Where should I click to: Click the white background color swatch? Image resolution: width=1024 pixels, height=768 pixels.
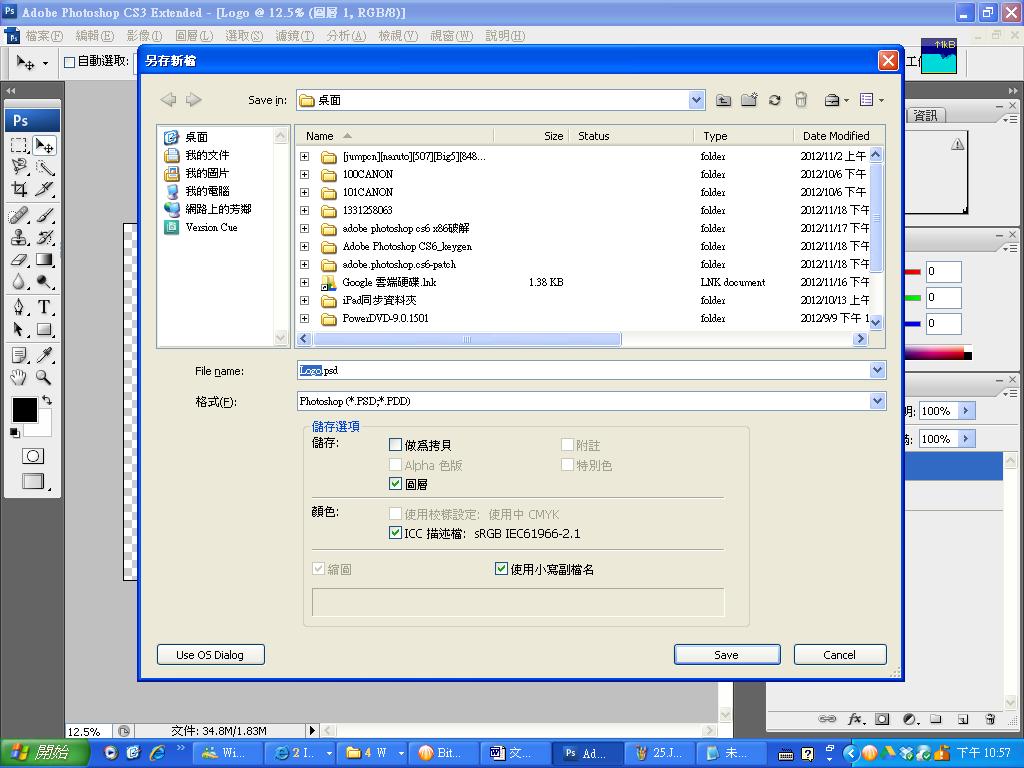[41, 428]
